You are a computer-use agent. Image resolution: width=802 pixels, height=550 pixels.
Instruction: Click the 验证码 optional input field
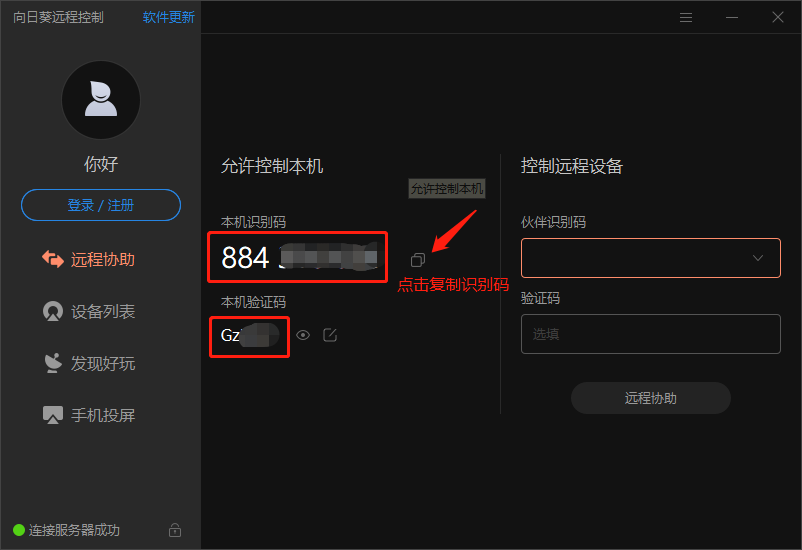[651, 334]
